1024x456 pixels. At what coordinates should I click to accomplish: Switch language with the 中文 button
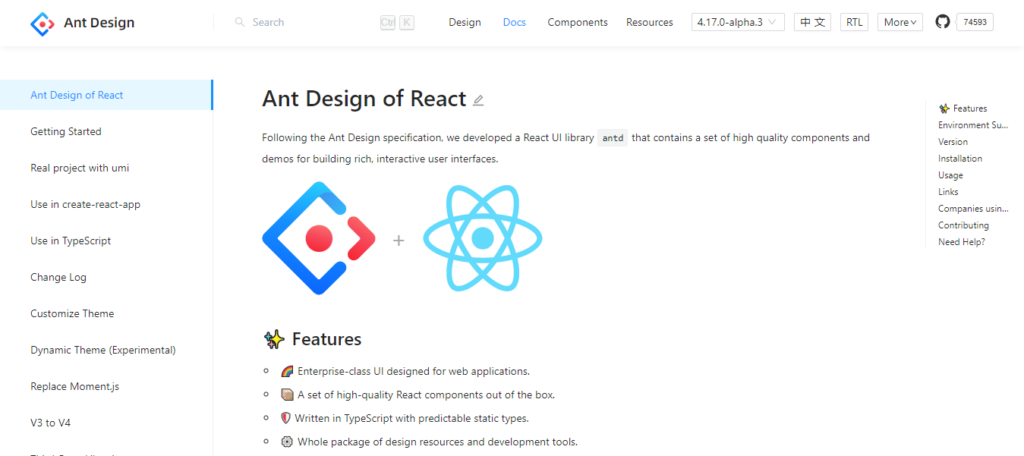coord(812,22)
